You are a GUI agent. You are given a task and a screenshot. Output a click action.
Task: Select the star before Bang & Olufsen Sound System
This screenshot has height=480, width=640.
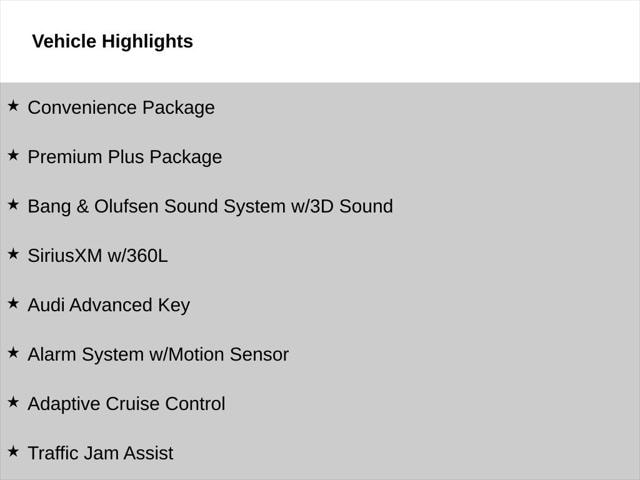(13, 204)
